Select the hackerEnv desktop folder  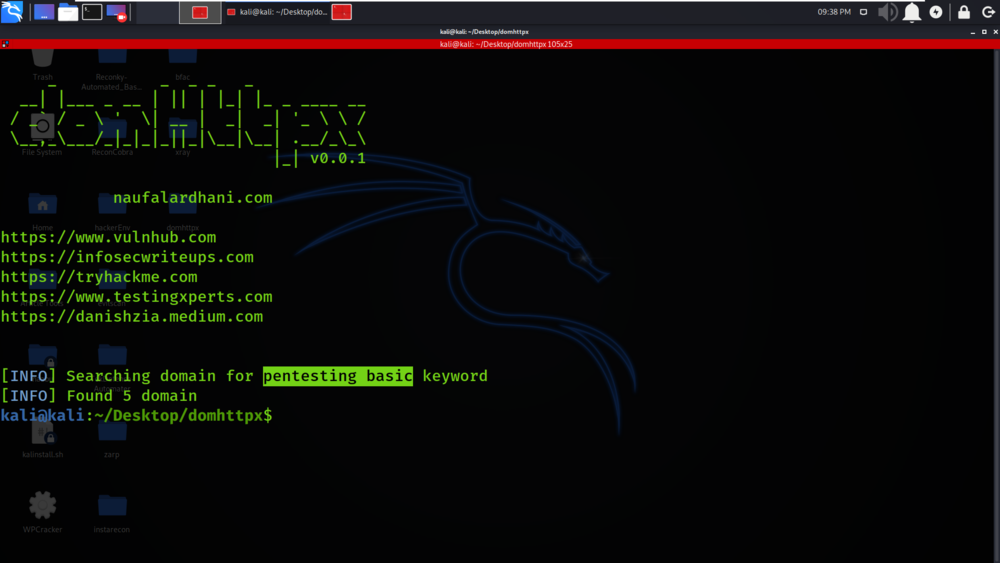pos(112,212)
